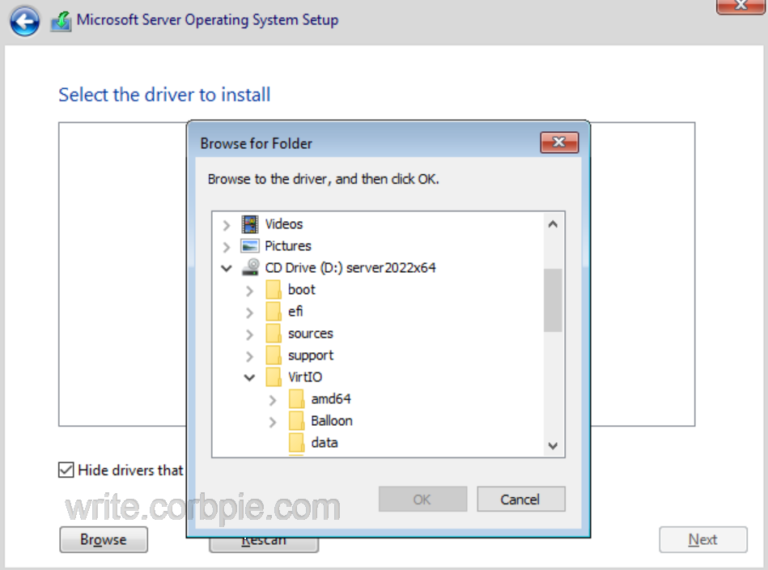Click the Rescan button behind the dialog
Screen dimensions: 768x570
(264, 545)
